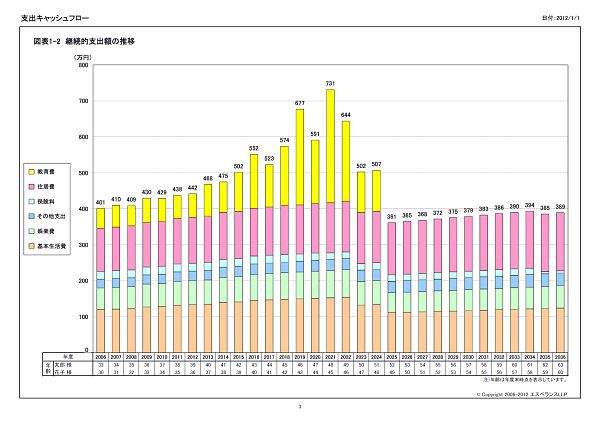This screenshot has height=424, width=600.
Task: Click the year cell 2036
Action: [560, 357]
